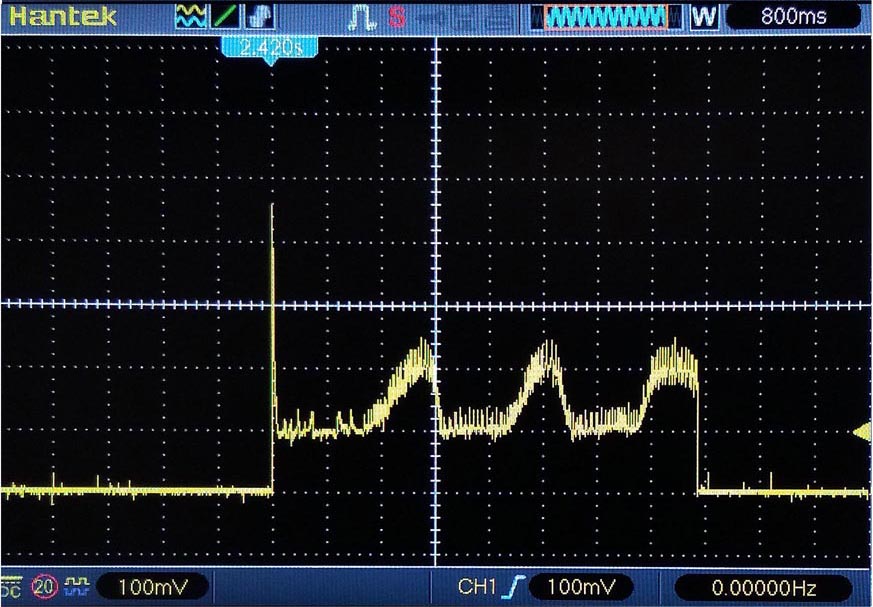This screenshot has width=873, height=607.
Task: Click the waveform memory overview thumbnail
Action: point(605,17)
